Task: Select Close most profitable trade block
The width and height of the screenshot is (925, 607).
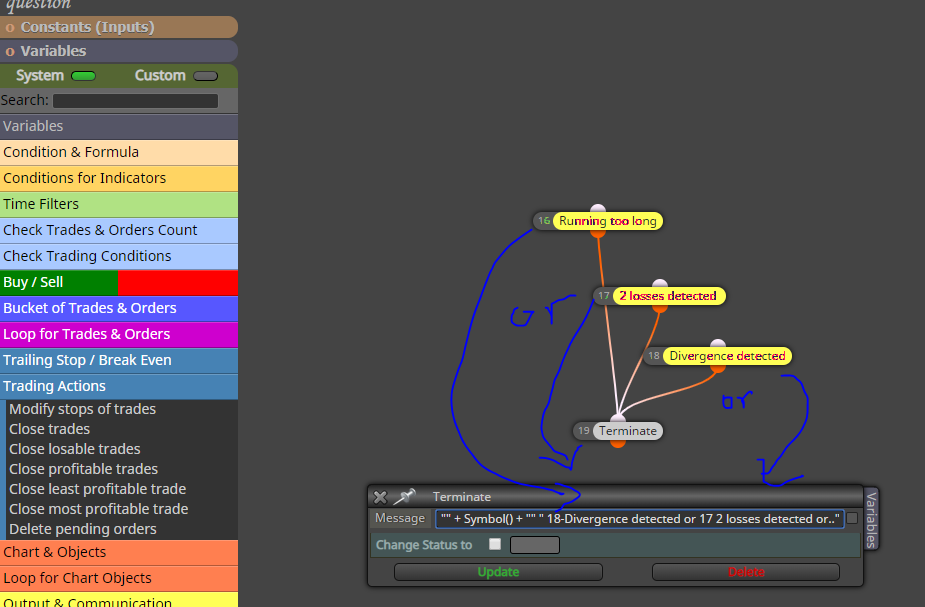Action: (99, 510)
